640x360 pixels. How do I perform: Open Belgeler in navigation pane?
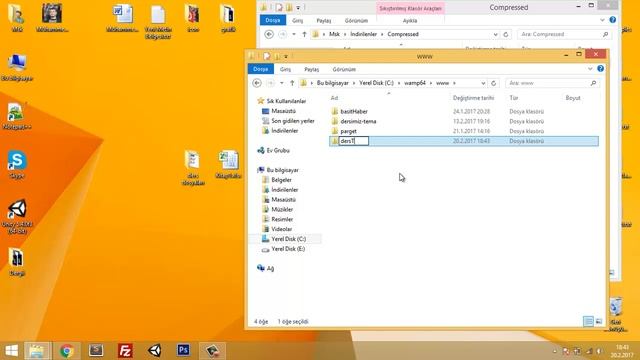click(281, 180)
